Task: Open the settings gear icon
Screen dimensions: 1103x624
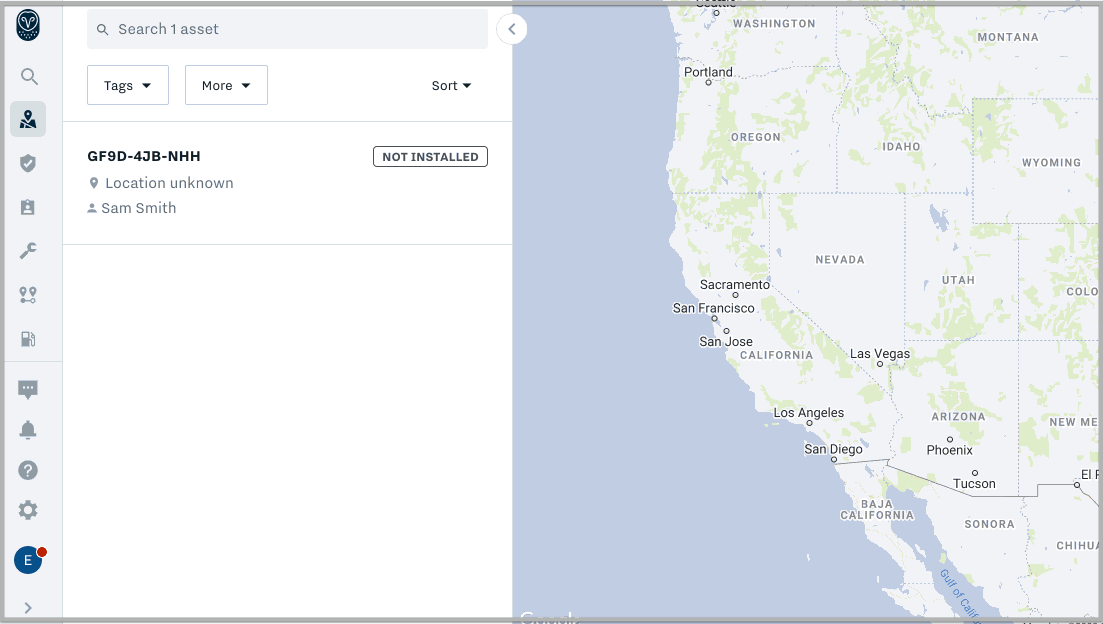Action: 28,510
